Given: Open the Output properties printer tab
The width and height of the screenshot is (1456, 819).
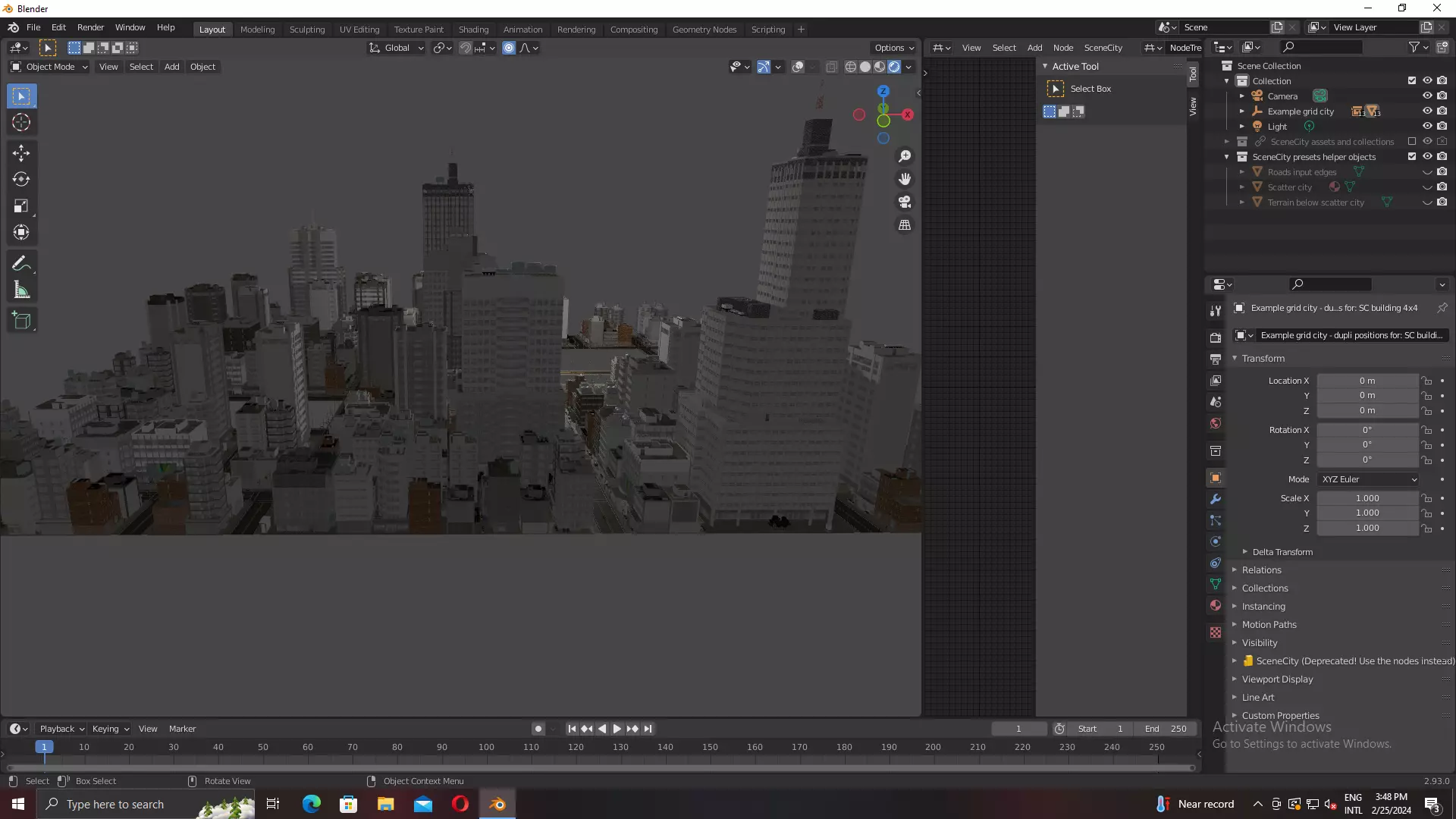Looking at the screenshot, I should pyautogui.click(x=1216, y=359).
